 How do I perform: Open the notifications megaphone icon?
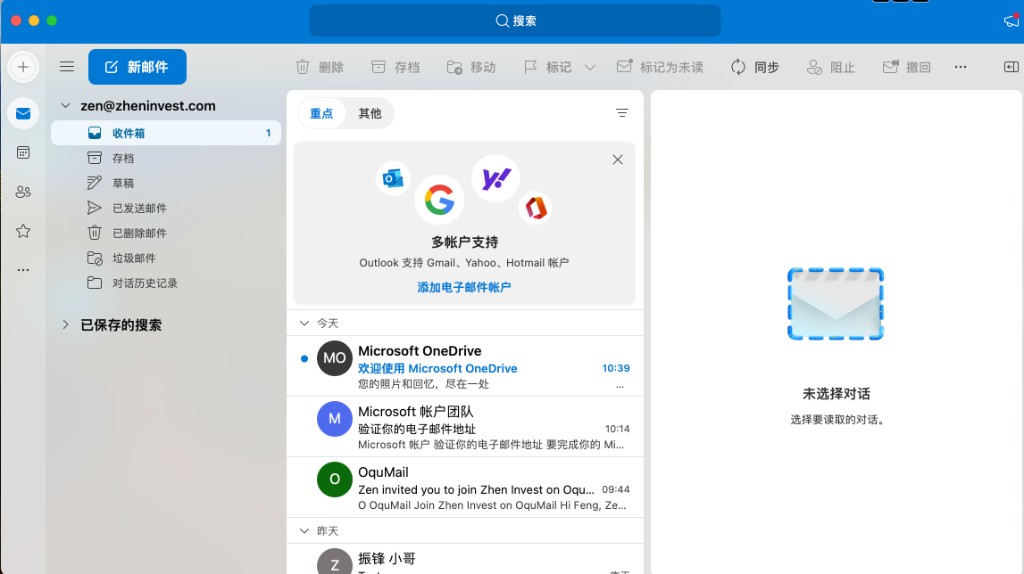click(1011, 21)
